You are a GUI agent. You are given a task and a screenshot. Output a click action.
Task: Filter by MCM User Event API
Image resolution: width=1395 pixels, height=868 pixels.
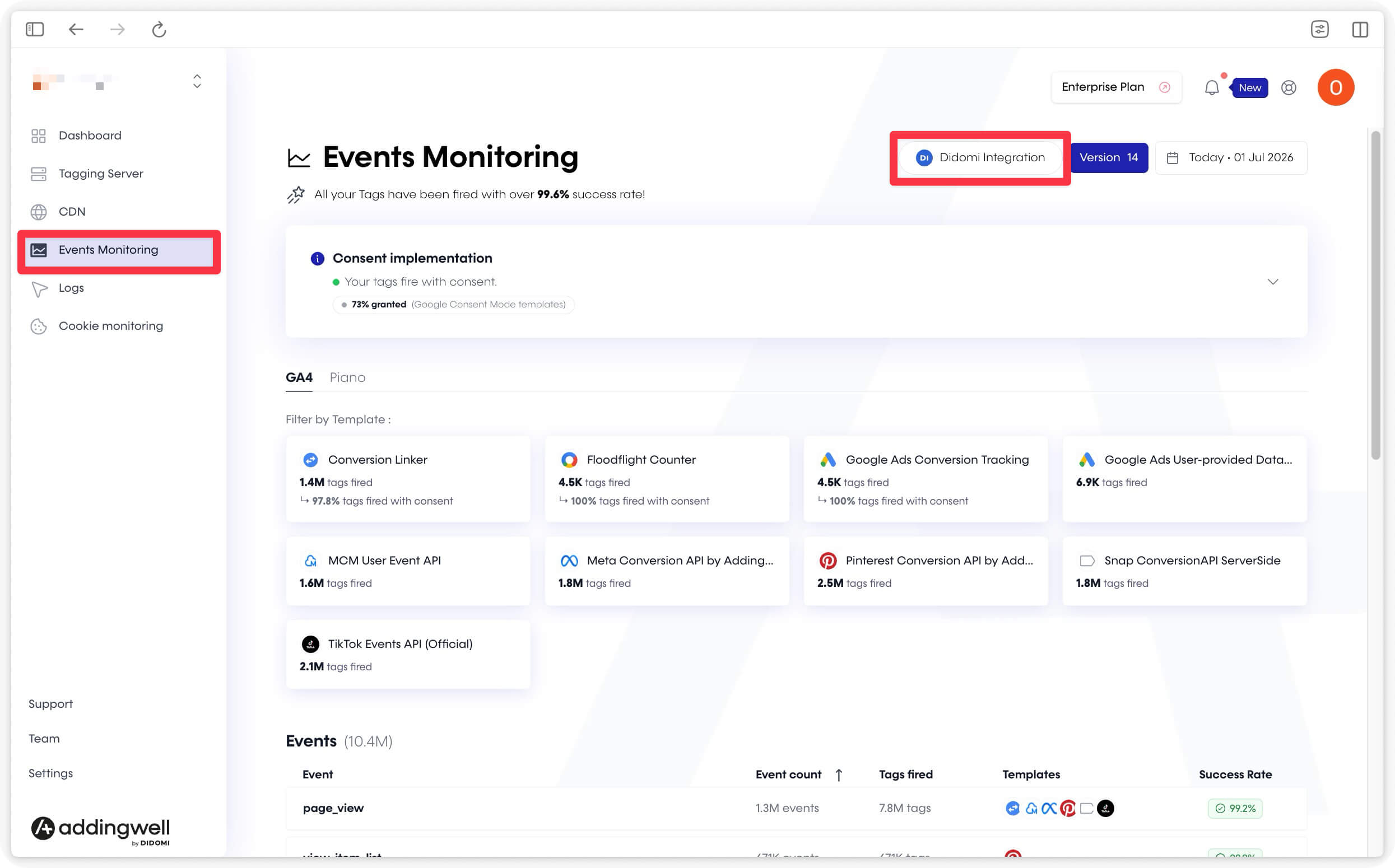click(408, 571)
